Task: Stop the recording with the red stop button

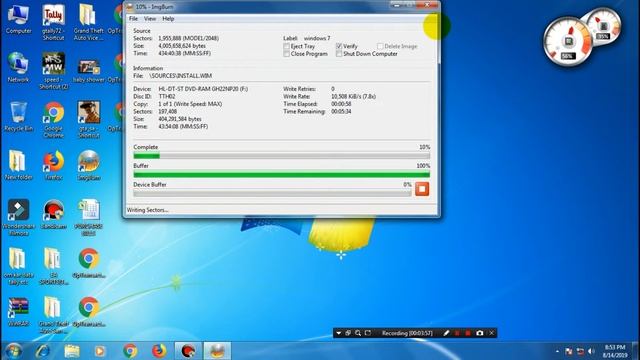Action: [x=468, y=333]
